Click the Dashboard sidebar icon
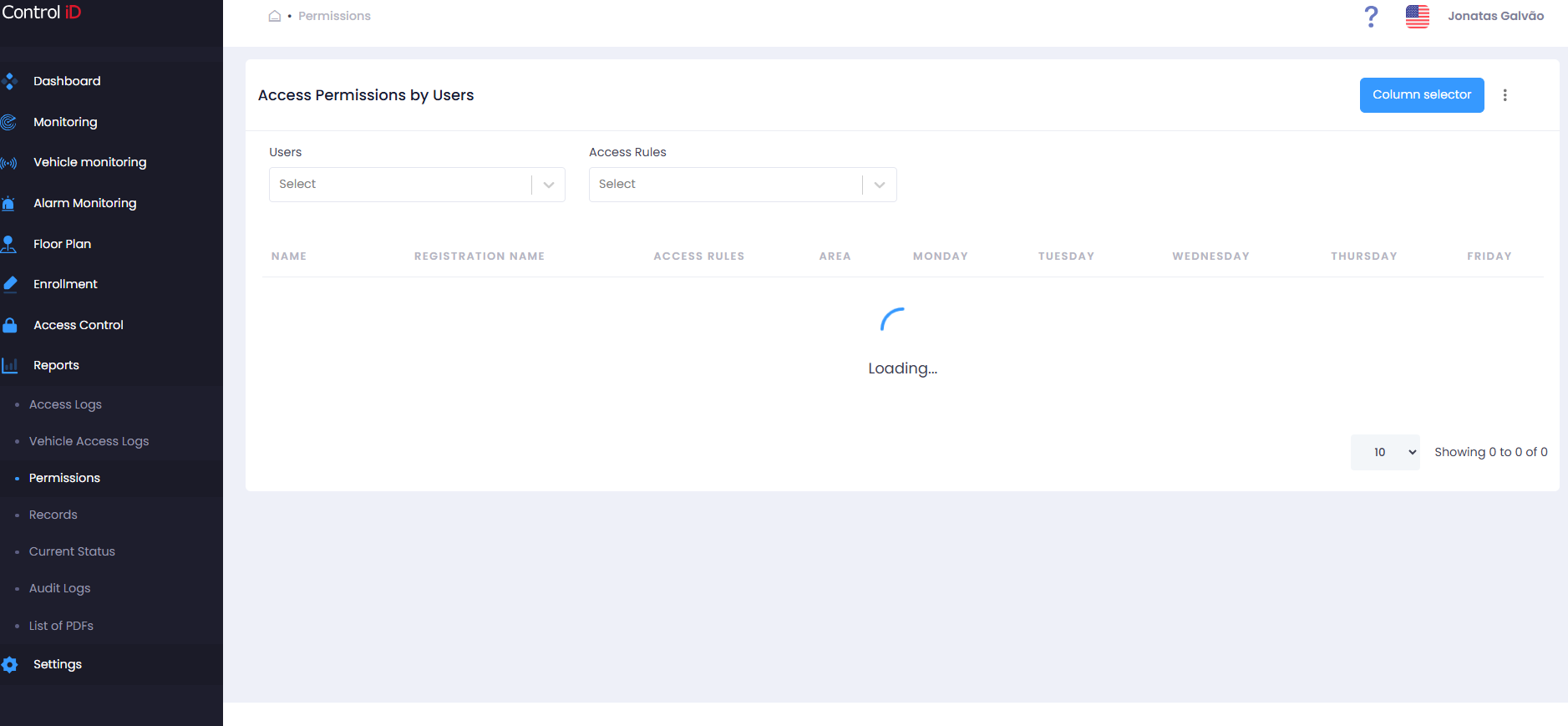Viewport: 1568px width, 726px height. click(x=9, y=81)
